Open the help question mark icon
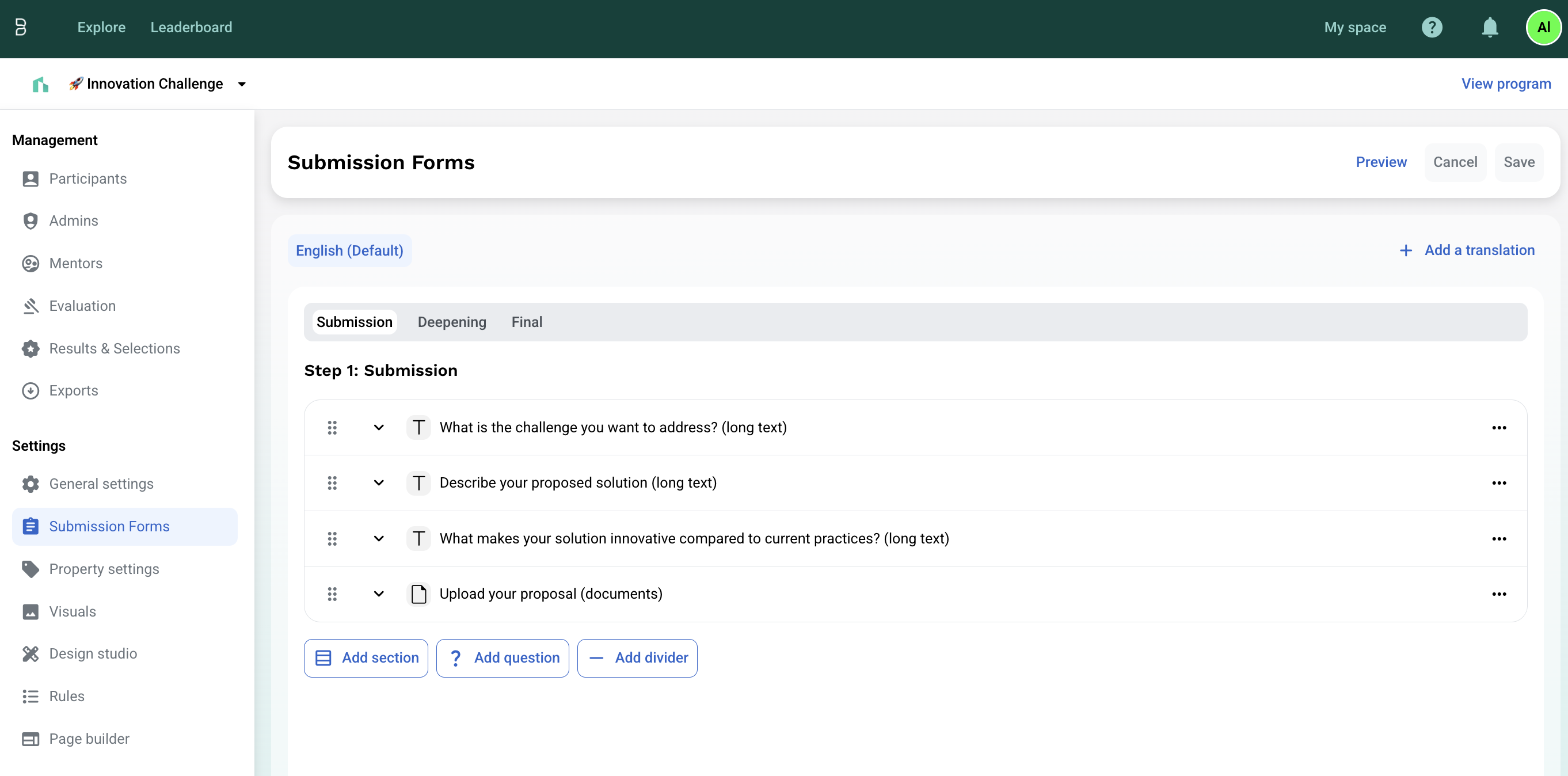The height and width of the screenshot is (776, 1568). [1432, 28]
